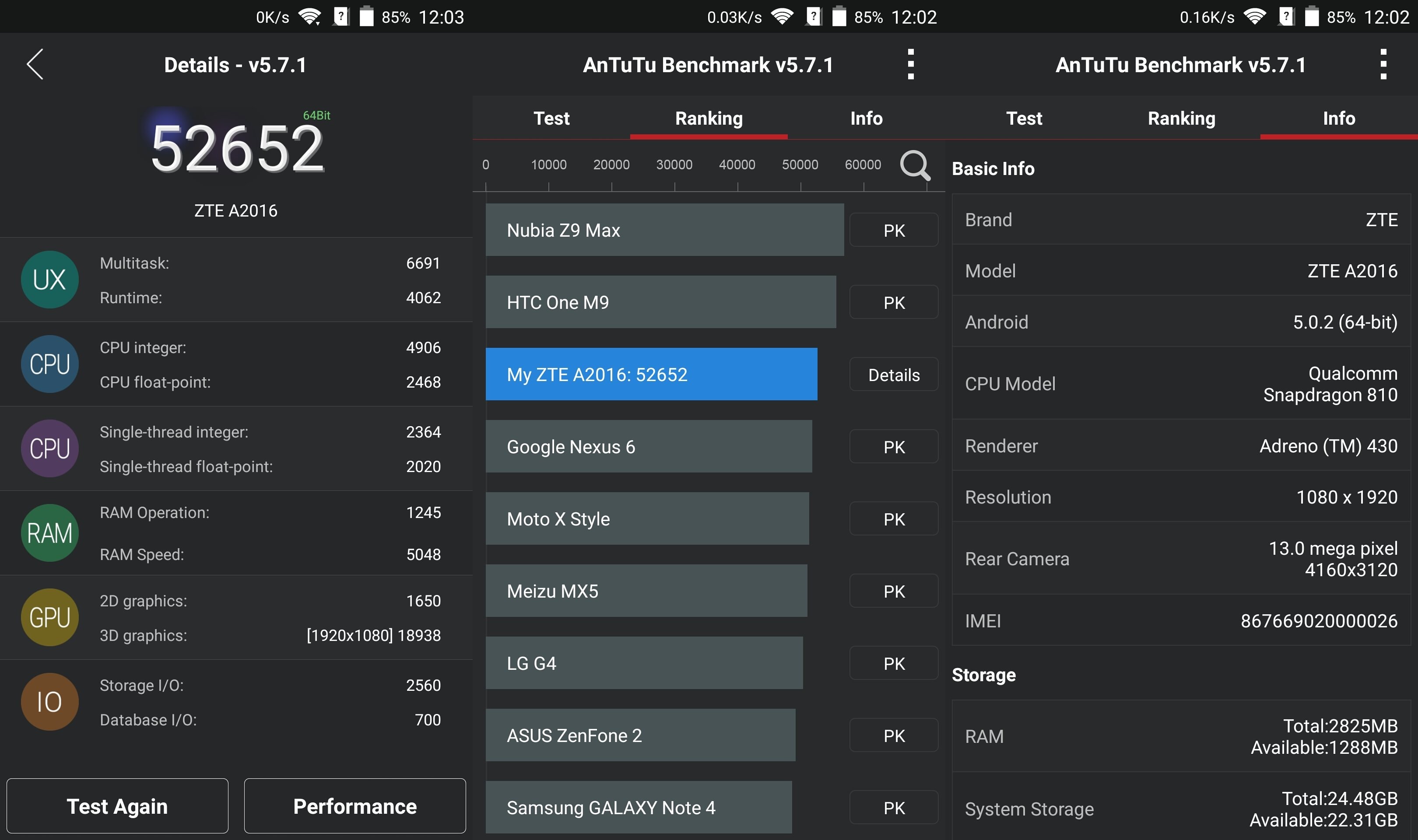Viewport: 1418px width, 840px height.
Task: Tap the Renderer Adreno (TM) 430 row
Action: point(1181,445)
